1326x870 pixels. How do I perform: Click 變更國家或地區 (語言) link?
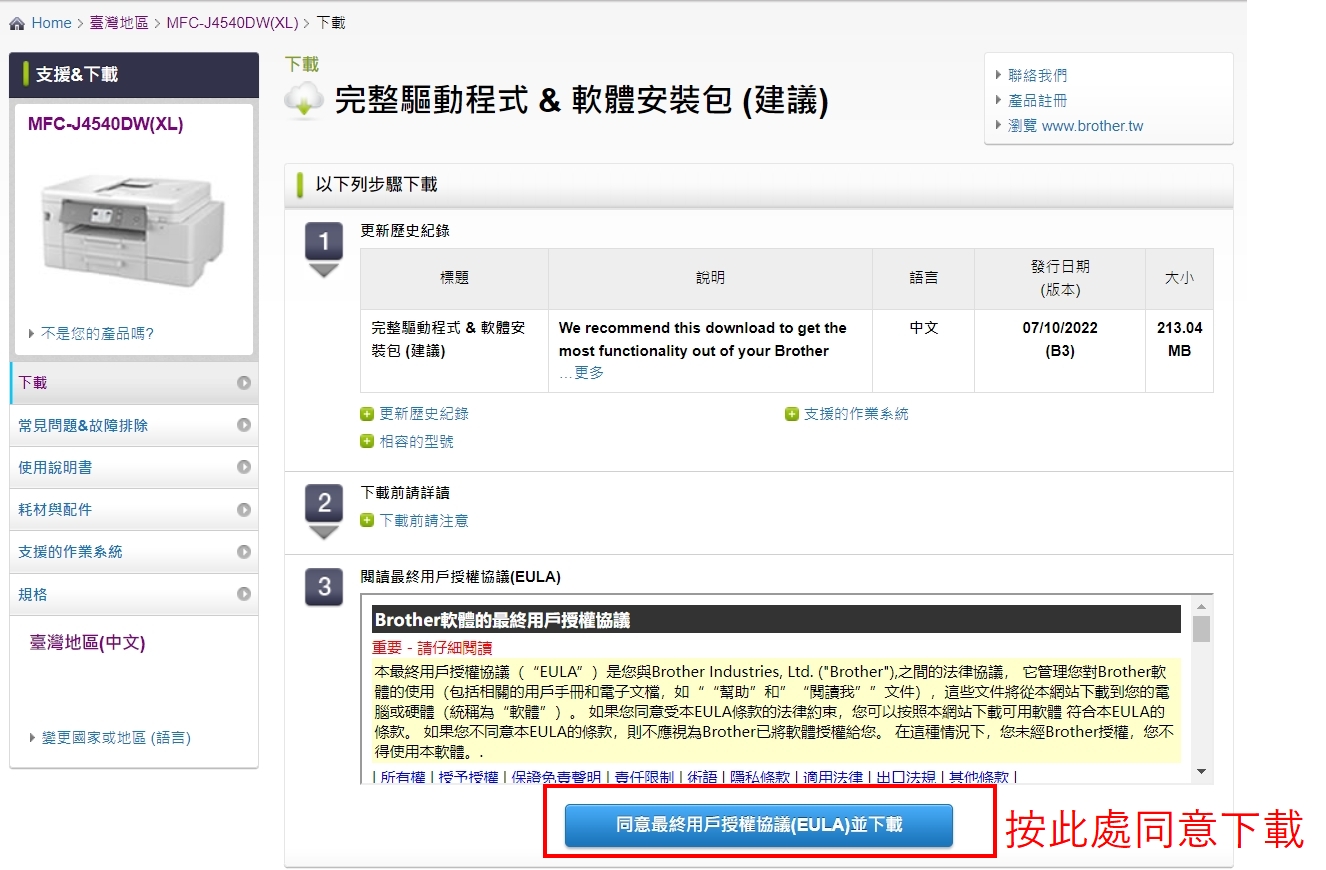click(x=116, y=738)
